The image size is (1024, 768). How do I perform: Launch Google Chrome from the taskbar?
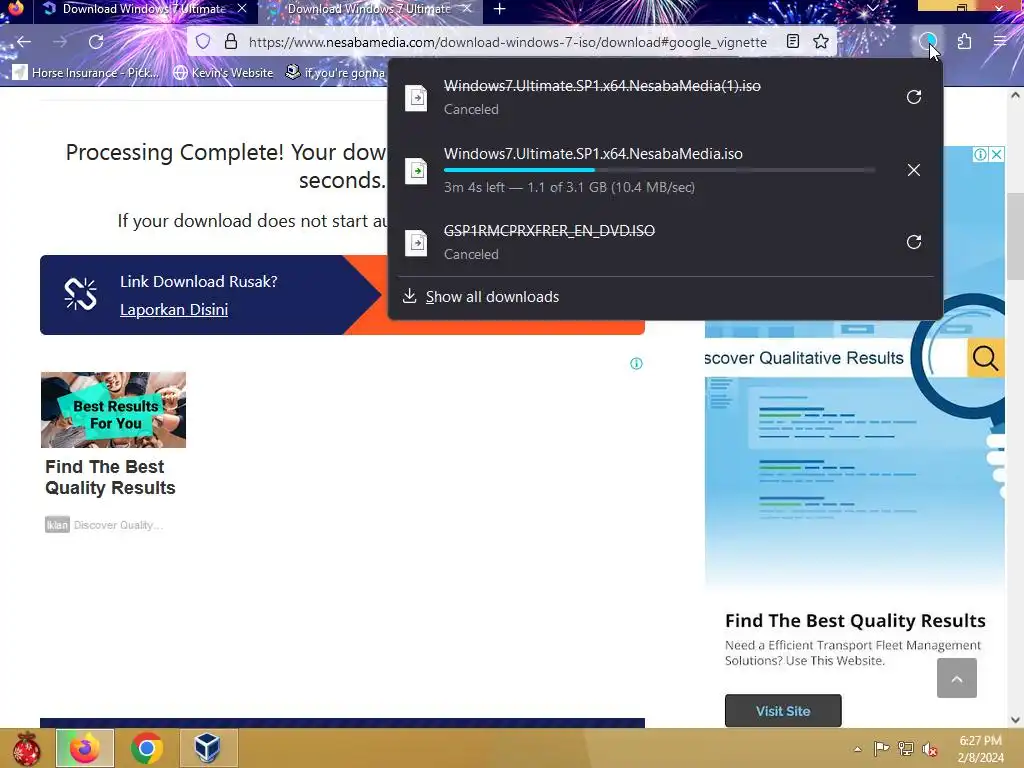(146, 748)
